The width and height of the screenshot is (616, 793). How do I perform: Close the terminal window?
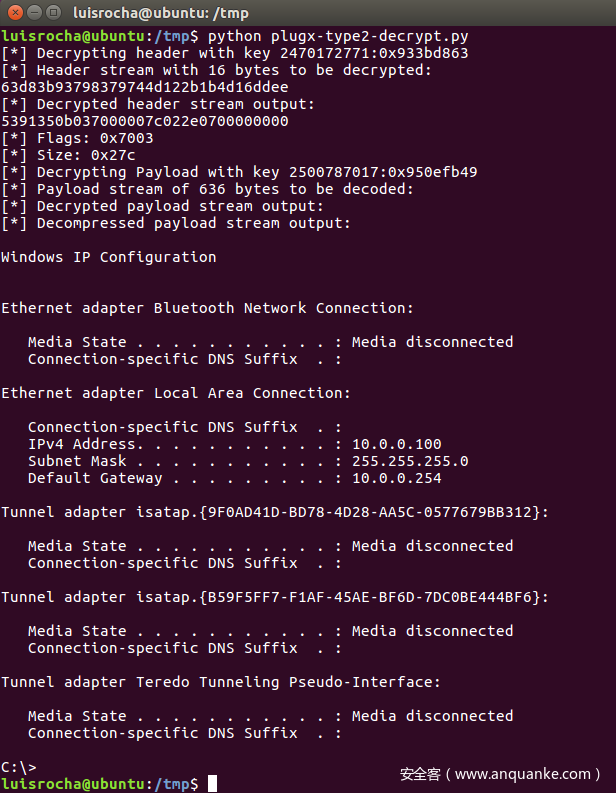pyautogui.click(x=11, y=12)
